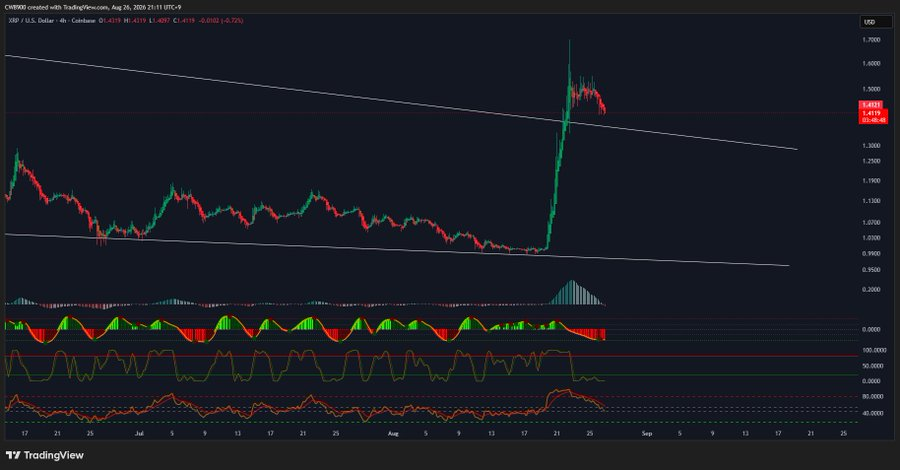This screenshot has height=470, width=900.
Task: Click the high value H1.4319
Action: coord(135,21)
